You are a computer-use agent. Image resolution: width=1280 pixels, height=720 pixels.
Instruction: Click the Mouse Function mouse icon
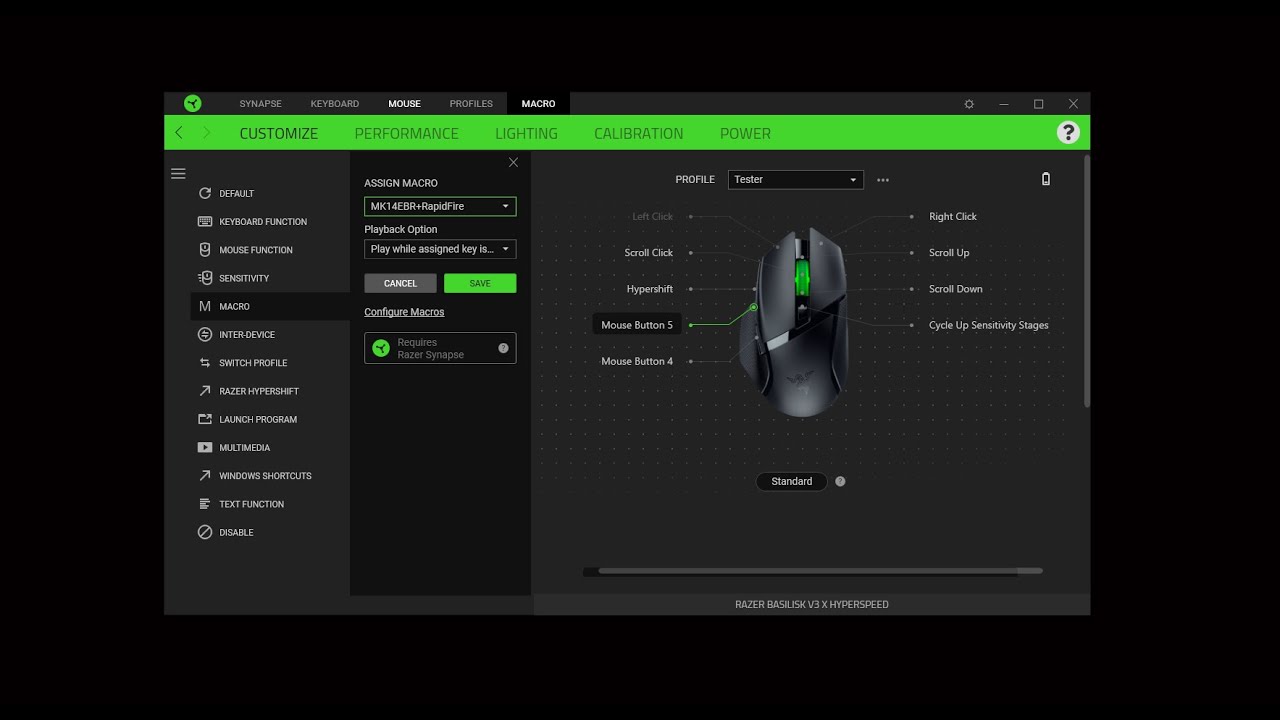pos(205,249)
